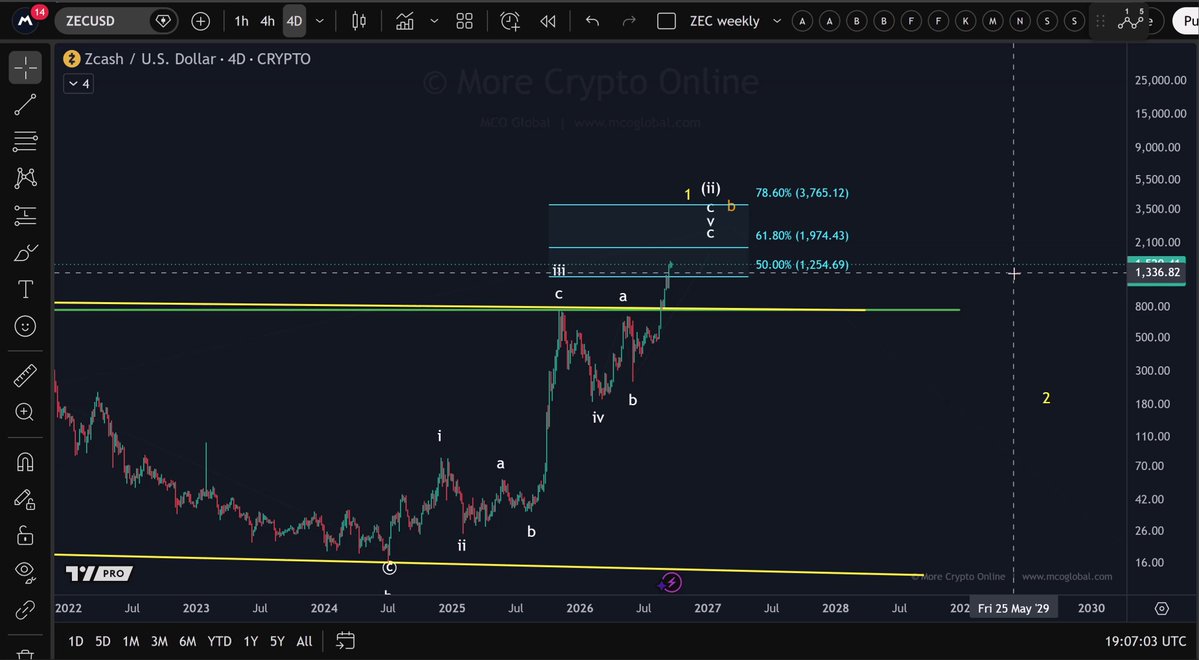The height and width of the screenshot is (660, 1199).
Task: Select the Text annotation tool
Action: point(25,289)
